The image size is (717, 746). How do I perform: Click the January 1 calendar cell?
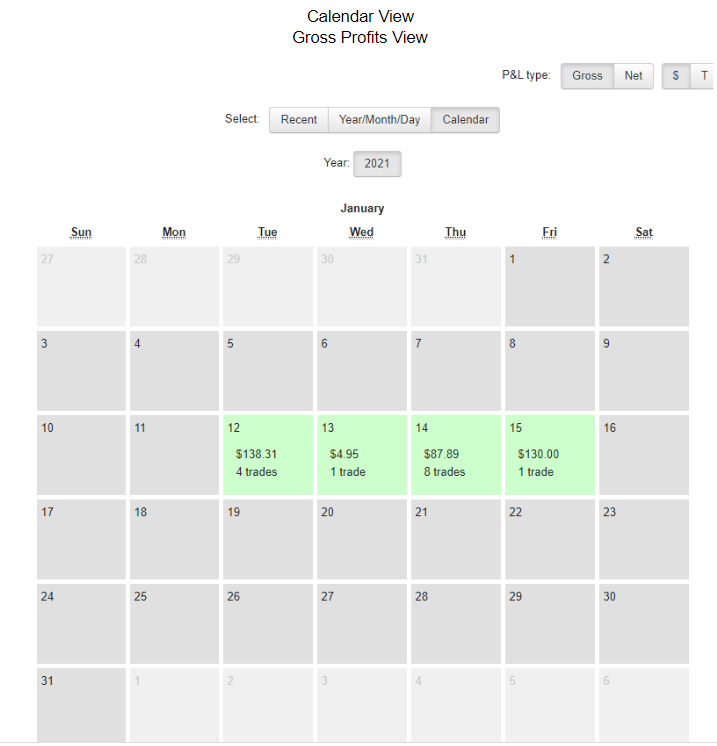(550, 286)
